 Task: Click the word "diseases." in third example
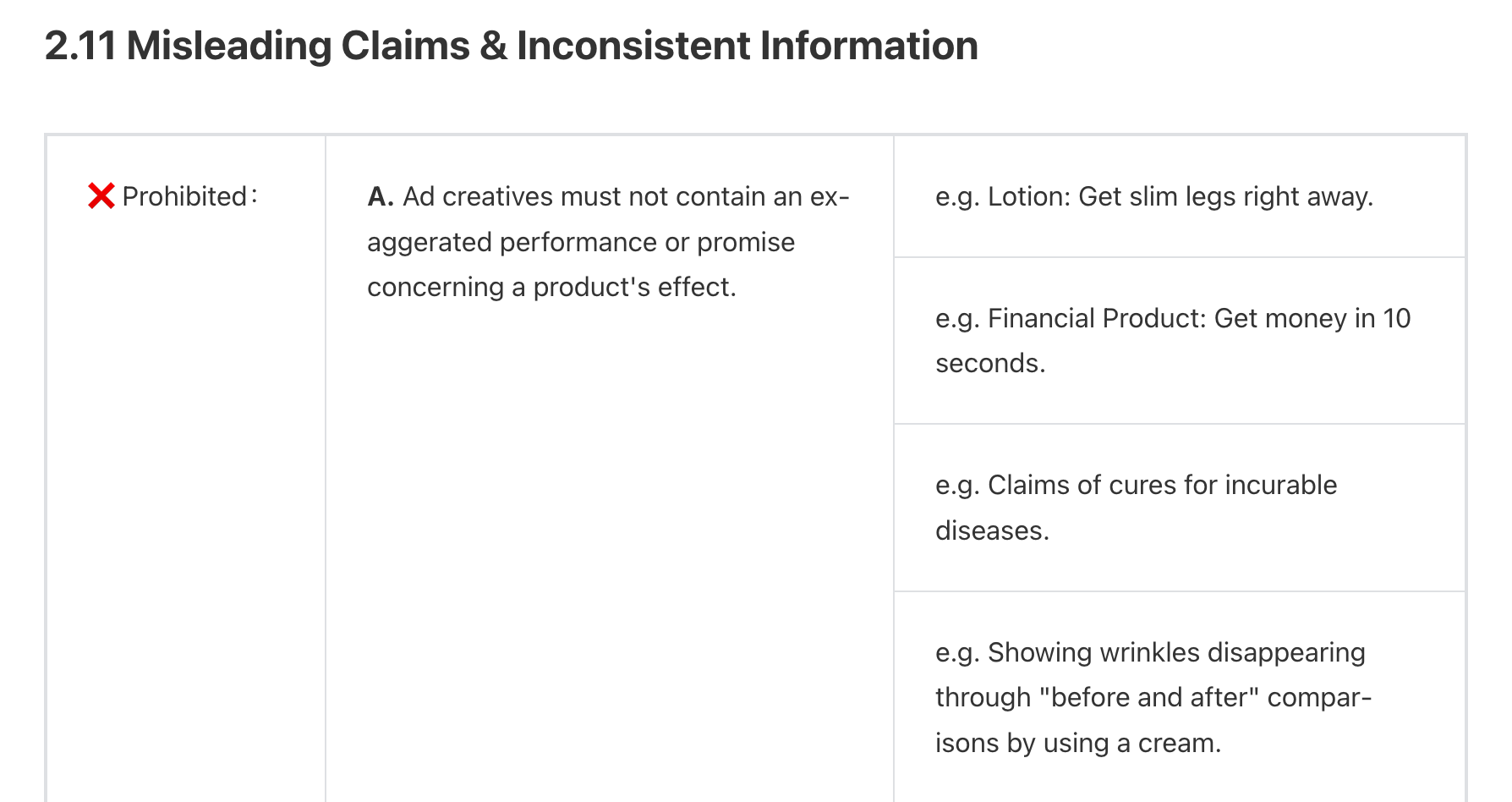point(992,530)
